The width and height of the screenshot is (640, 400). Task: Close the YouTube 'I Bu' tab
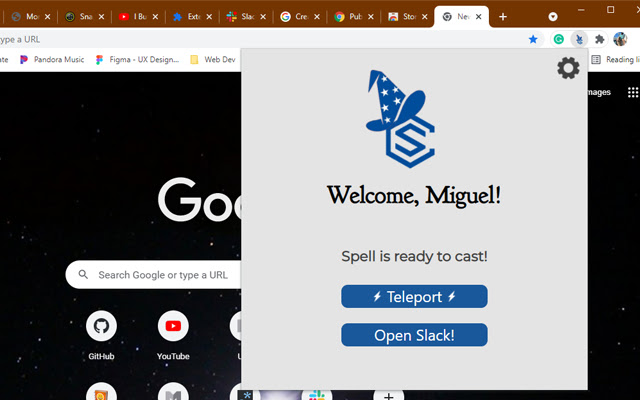tap(155, 17)
